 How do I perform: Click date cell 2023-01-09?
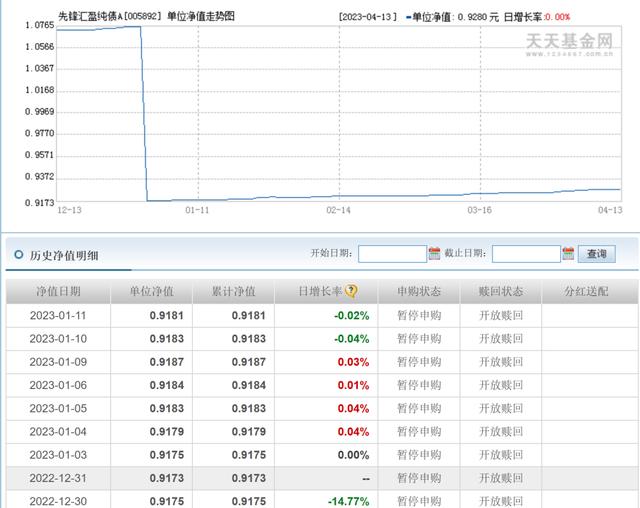click(58, 362)
